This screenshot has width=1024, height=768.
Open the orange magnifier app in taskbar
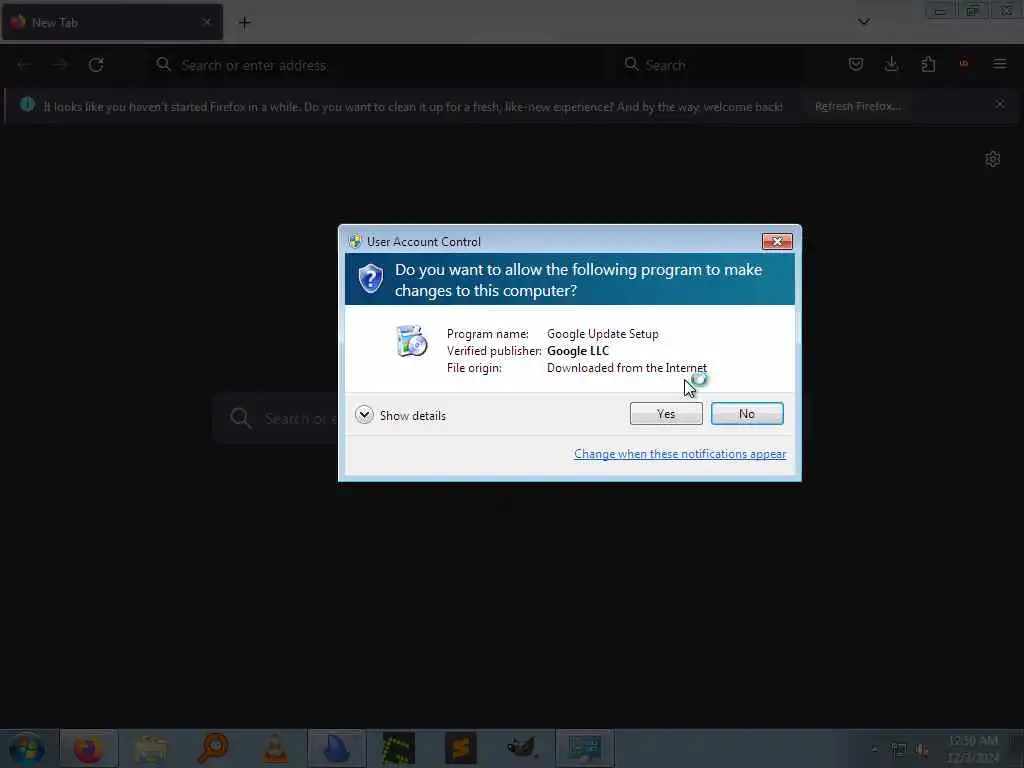213,749
